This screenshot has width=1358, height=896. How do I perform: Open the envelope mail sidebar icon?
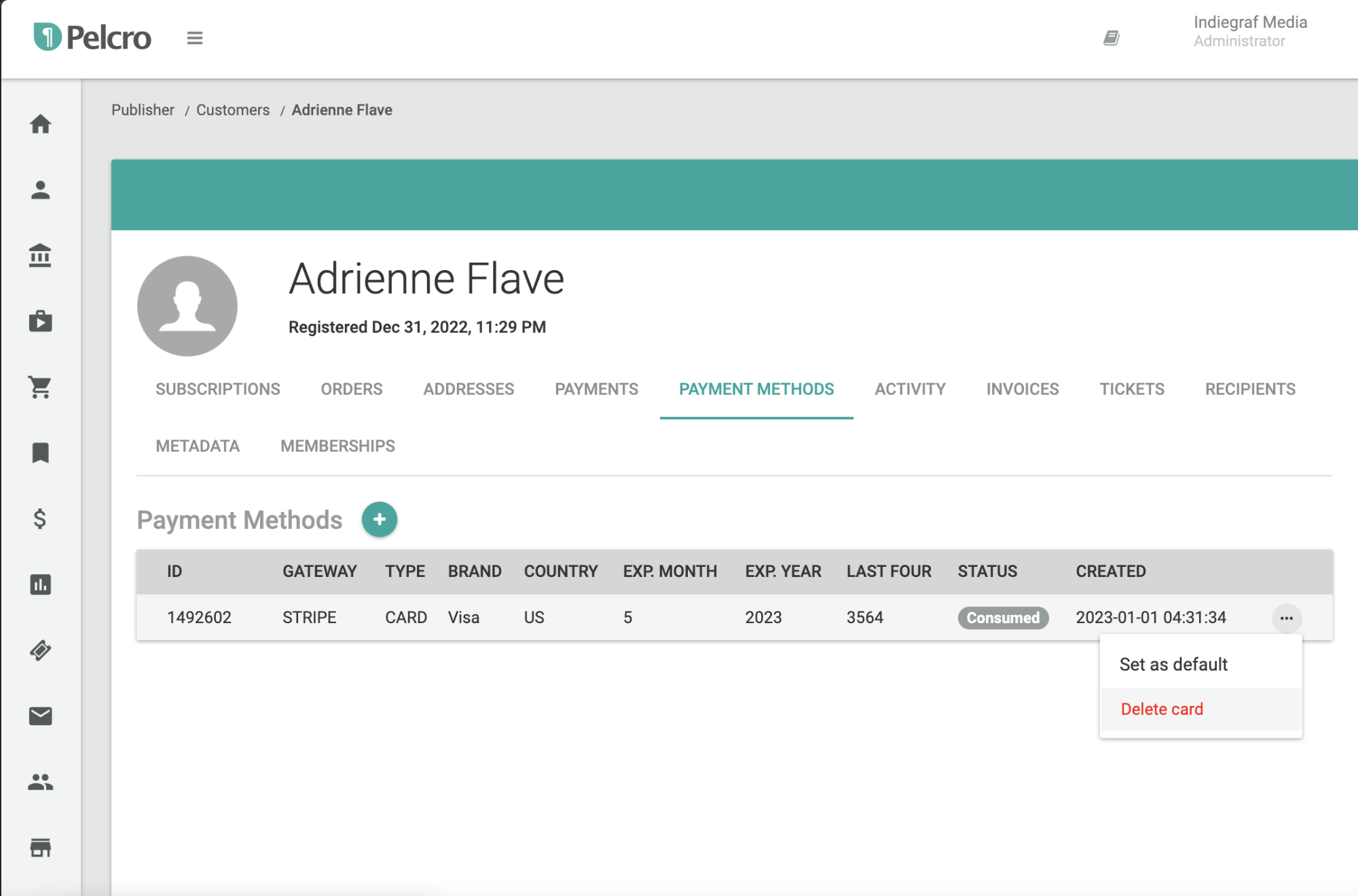tap(41, 716)
